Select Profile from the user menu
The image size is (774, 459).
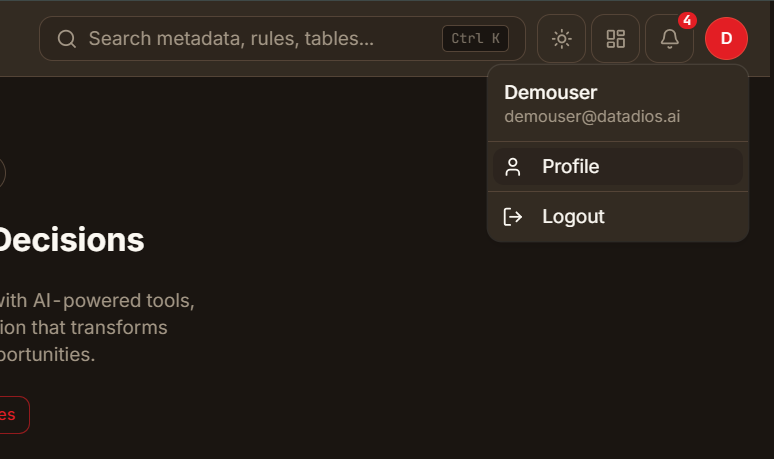point(618,167)
